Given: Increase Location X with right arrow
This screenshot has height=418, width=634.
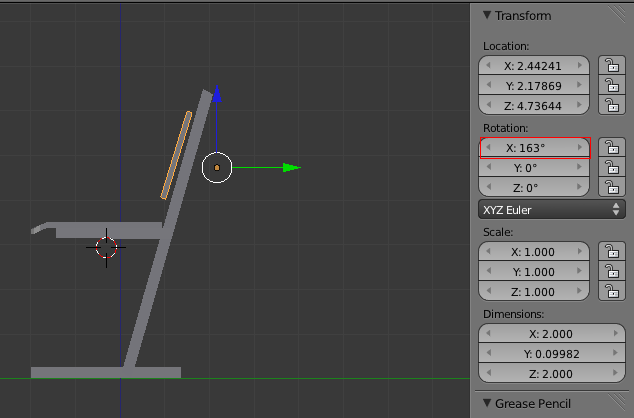Looking at the screenshot, I should click(x=580, y=65).
